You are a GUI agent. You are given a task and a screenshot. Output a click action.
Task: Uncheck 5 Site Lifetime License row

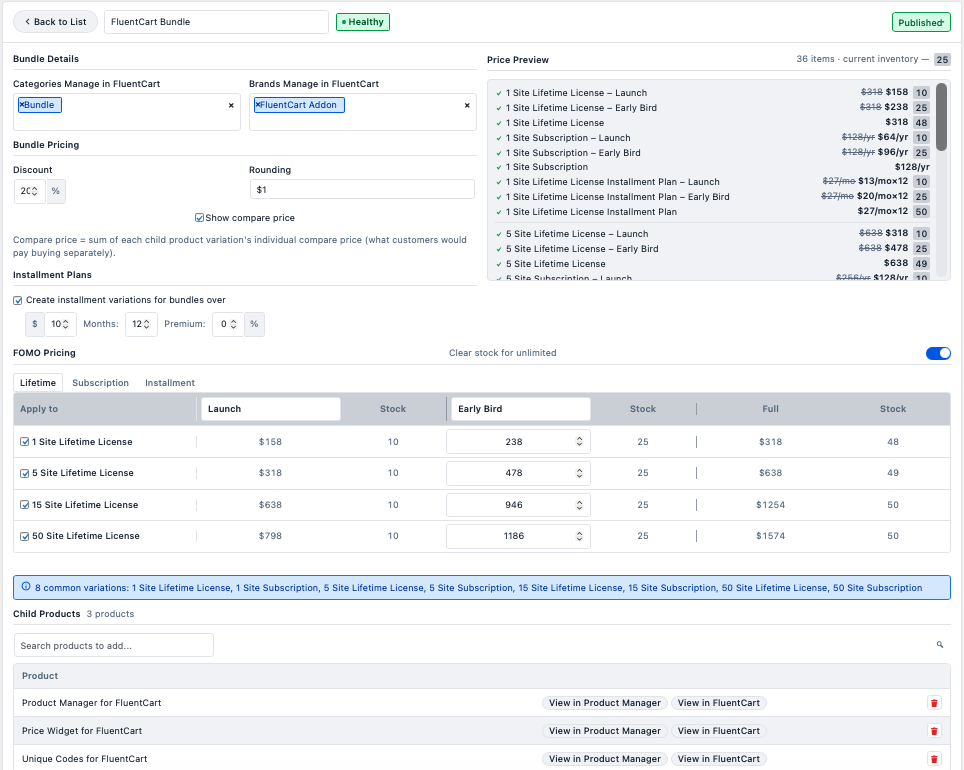pyautogui.click(x=25, y=473)
